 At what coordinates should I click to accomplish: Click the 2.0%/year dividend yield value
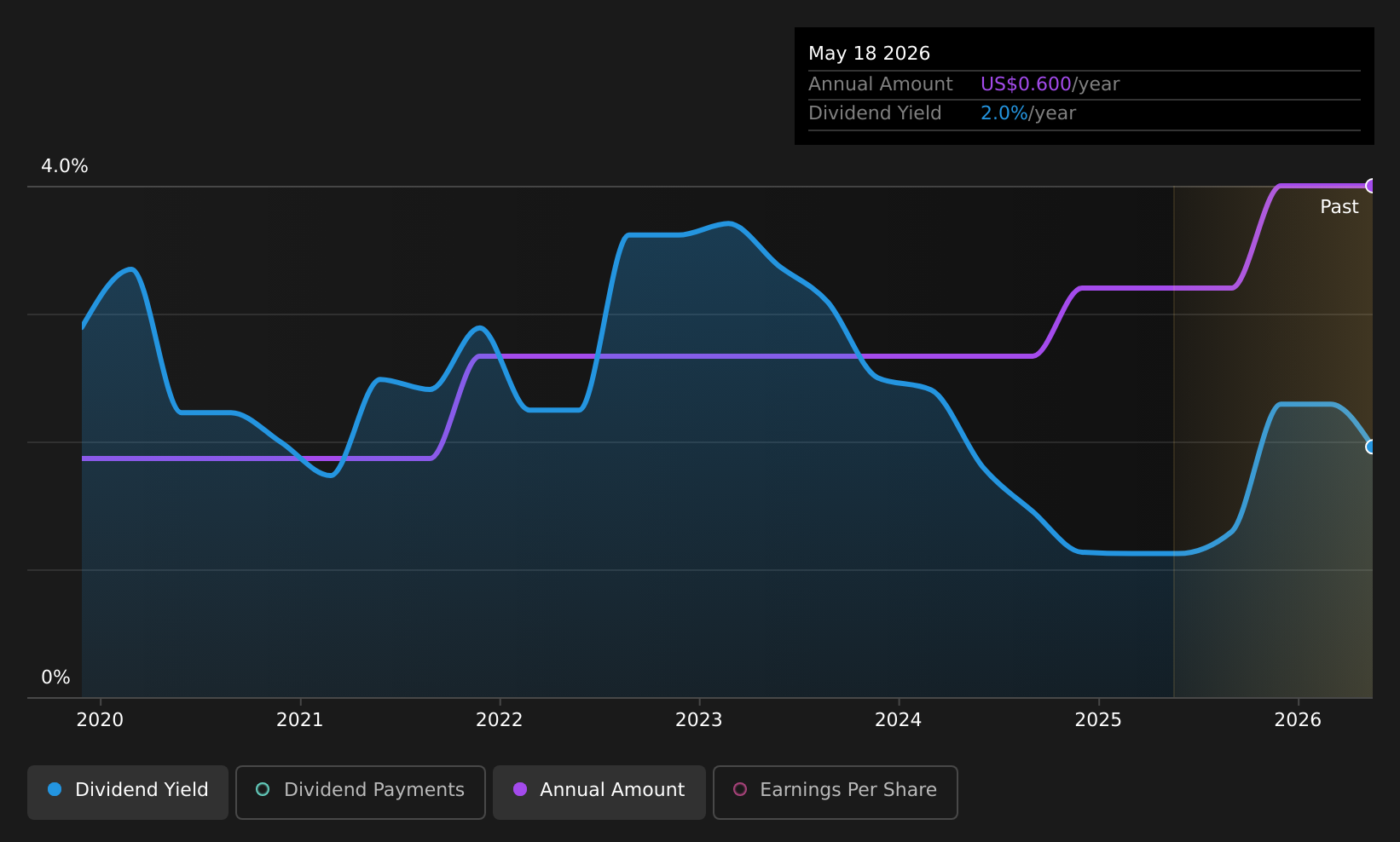pyautogui.click(x=1028, y=113)
